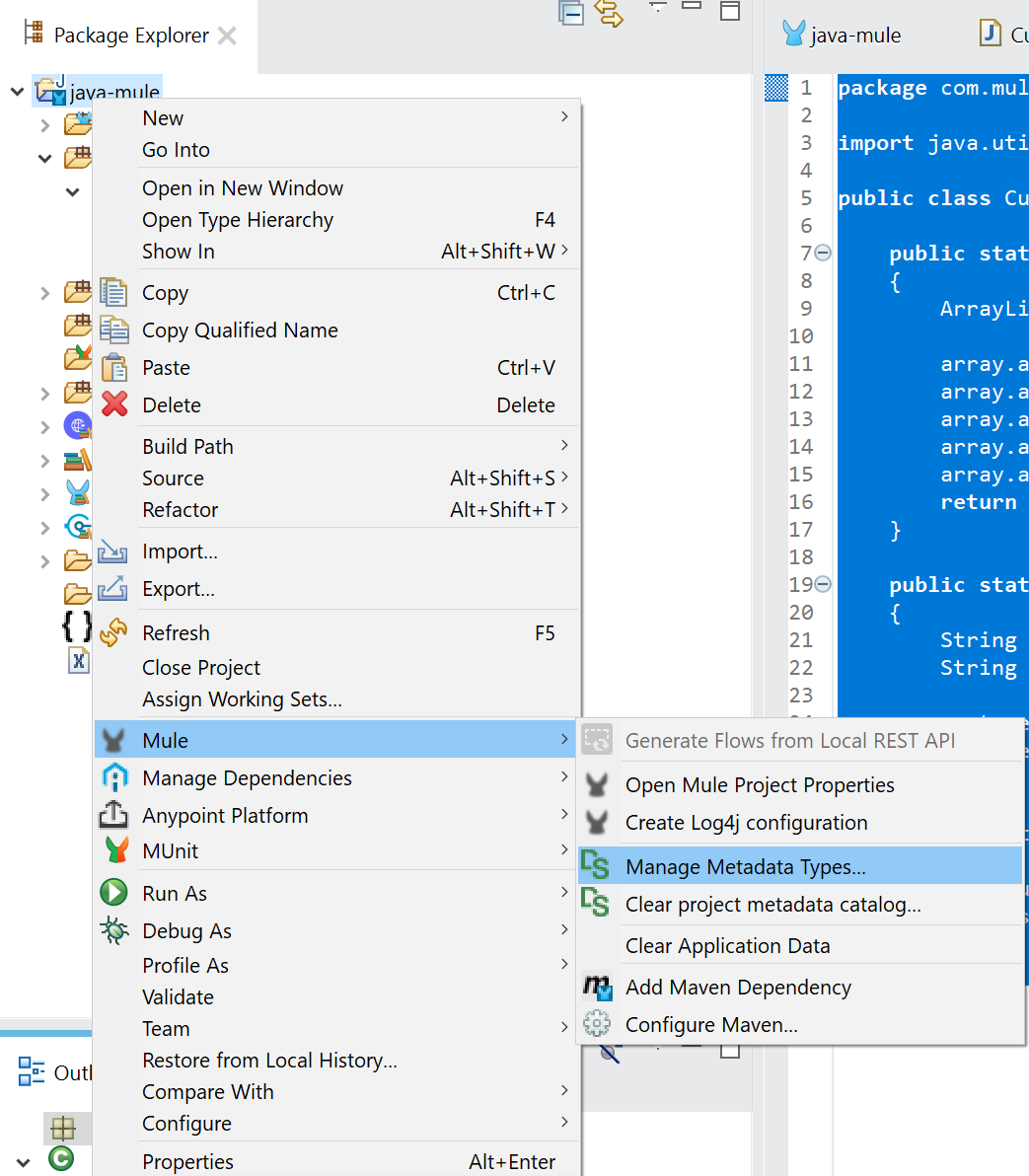
Task: Click the MUnit icon in menu
Action: tap(114, 850)
